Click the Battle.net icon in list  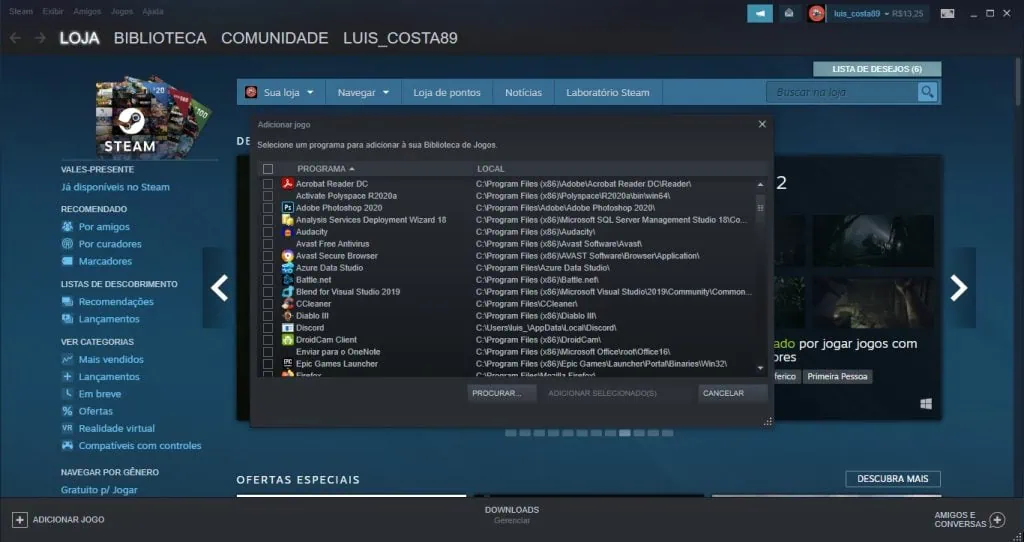(287, 279)
